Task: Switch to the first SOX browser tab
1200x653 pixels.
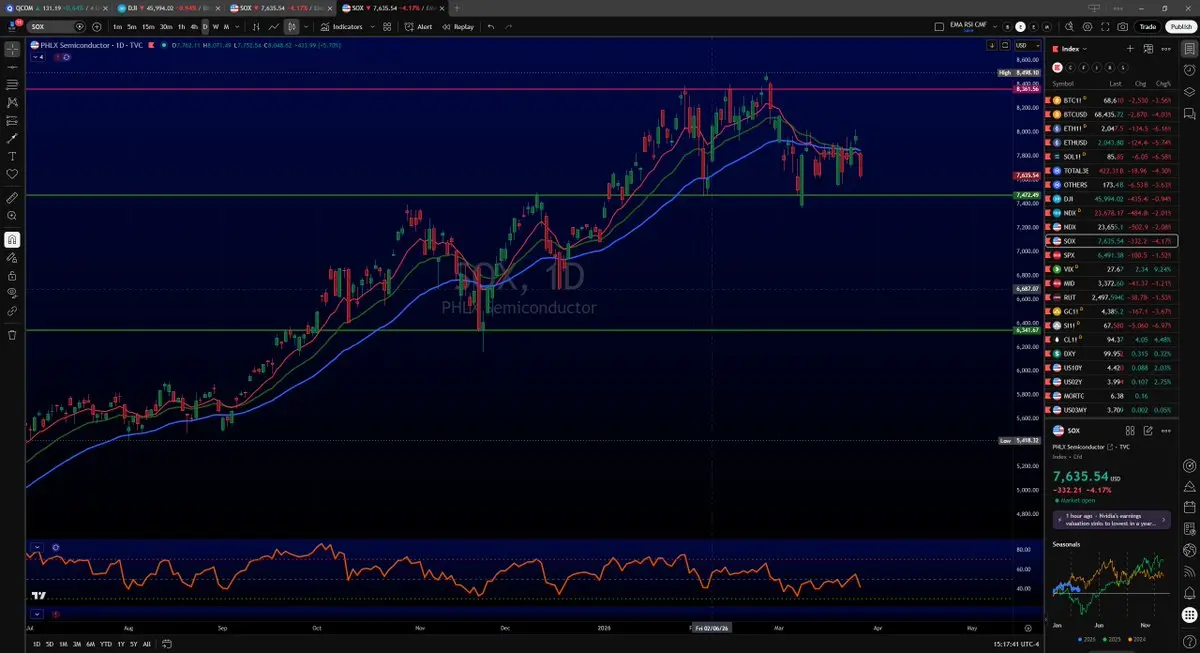Action: (283, 7)
